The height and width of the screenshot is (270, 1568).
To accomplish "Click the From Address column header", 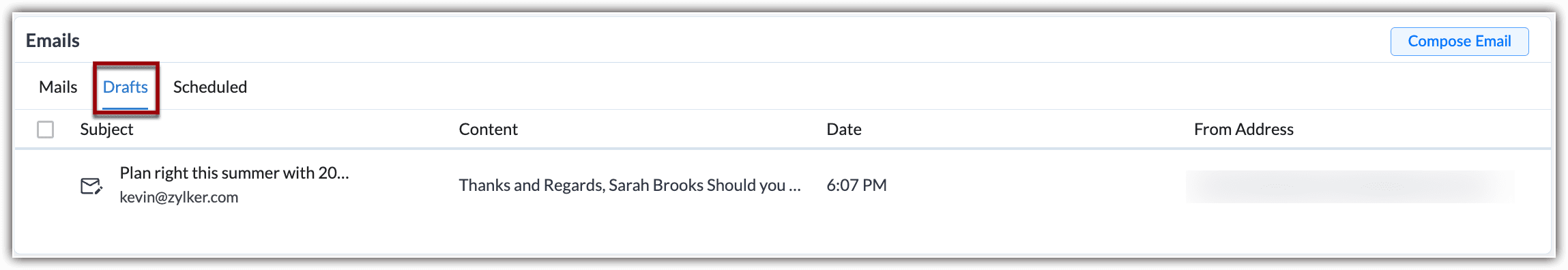I will (1243, 130).
